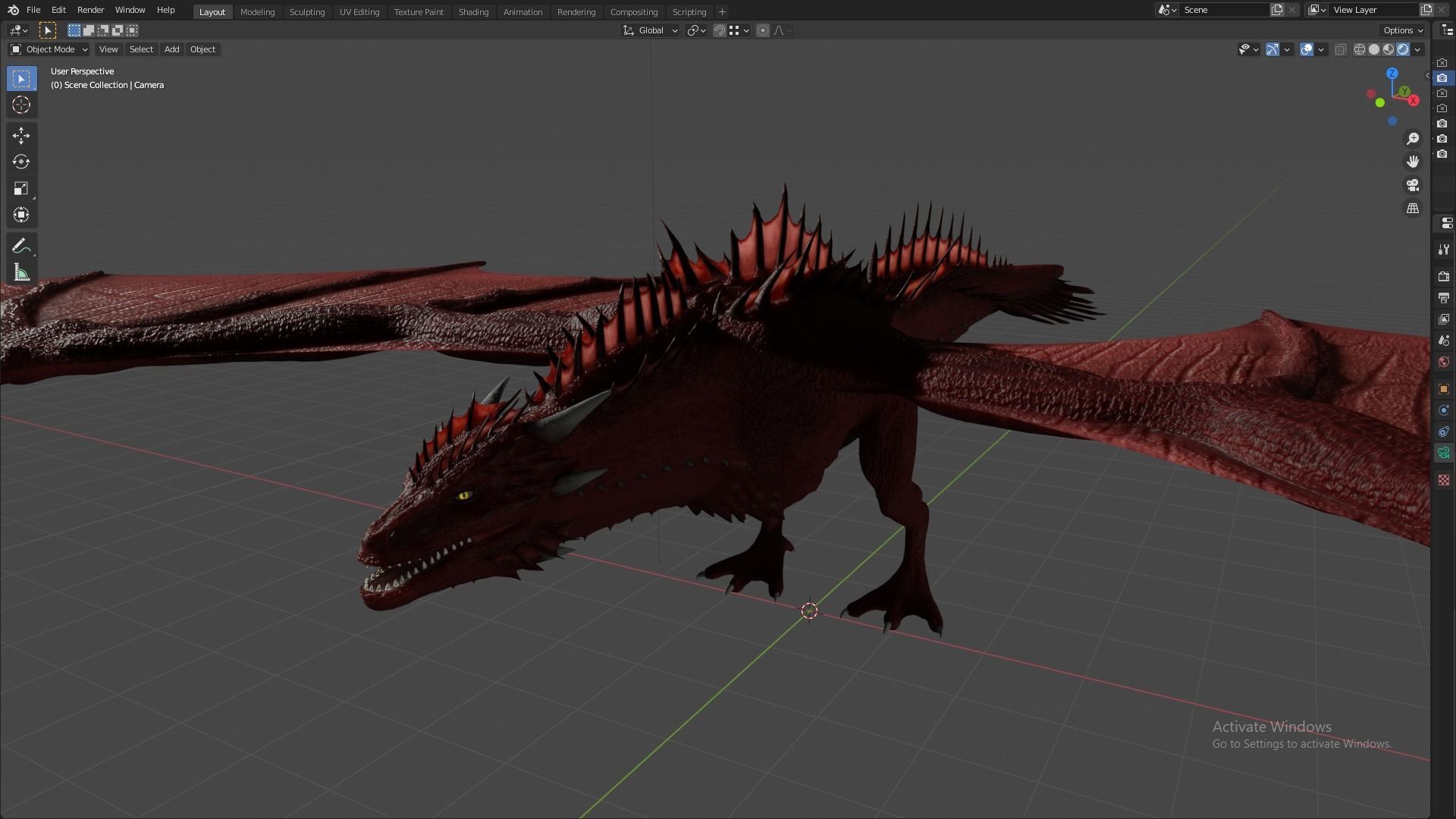Expand the overlays options arrow
Screen dimensions: 1456x819
[1321, 49]
